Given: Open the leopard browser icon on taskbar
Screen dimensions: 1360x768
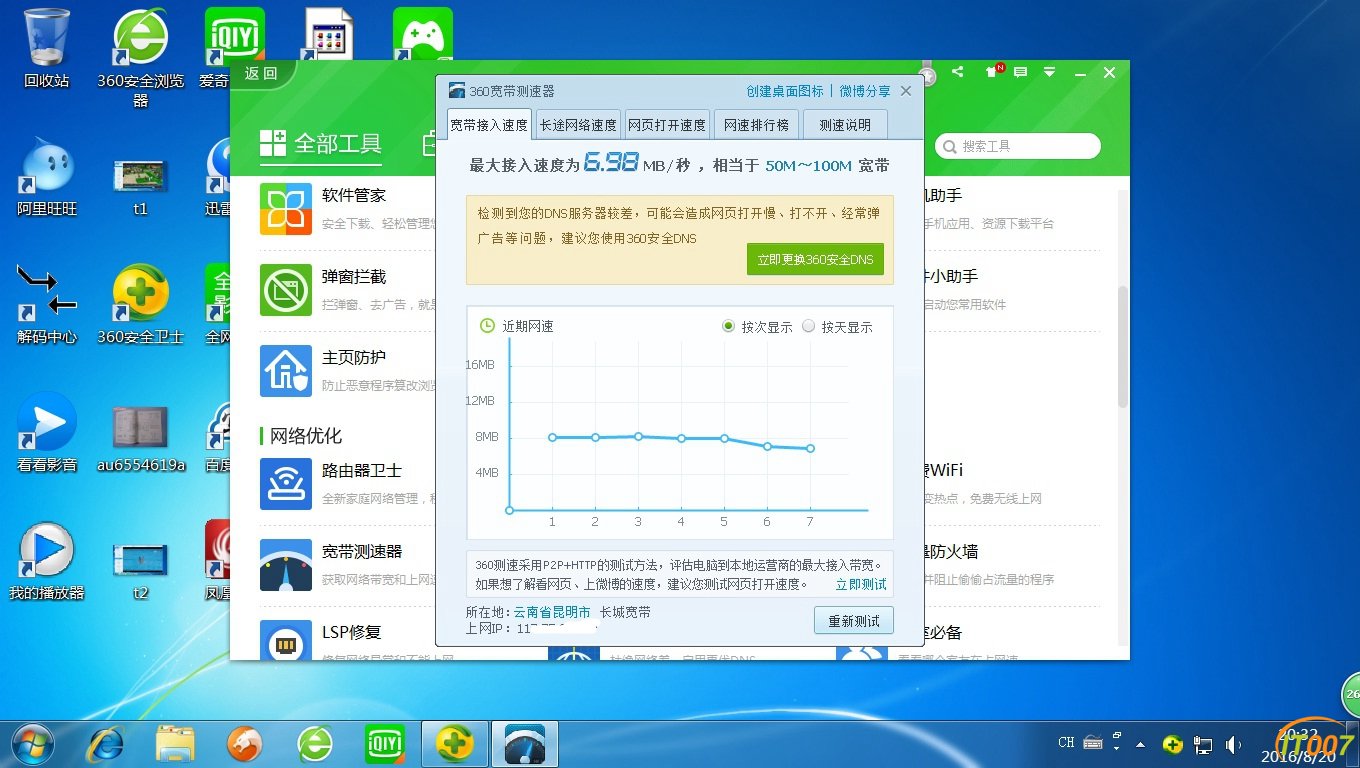Looking at the screenshot, I should click(x=246, y=744).
